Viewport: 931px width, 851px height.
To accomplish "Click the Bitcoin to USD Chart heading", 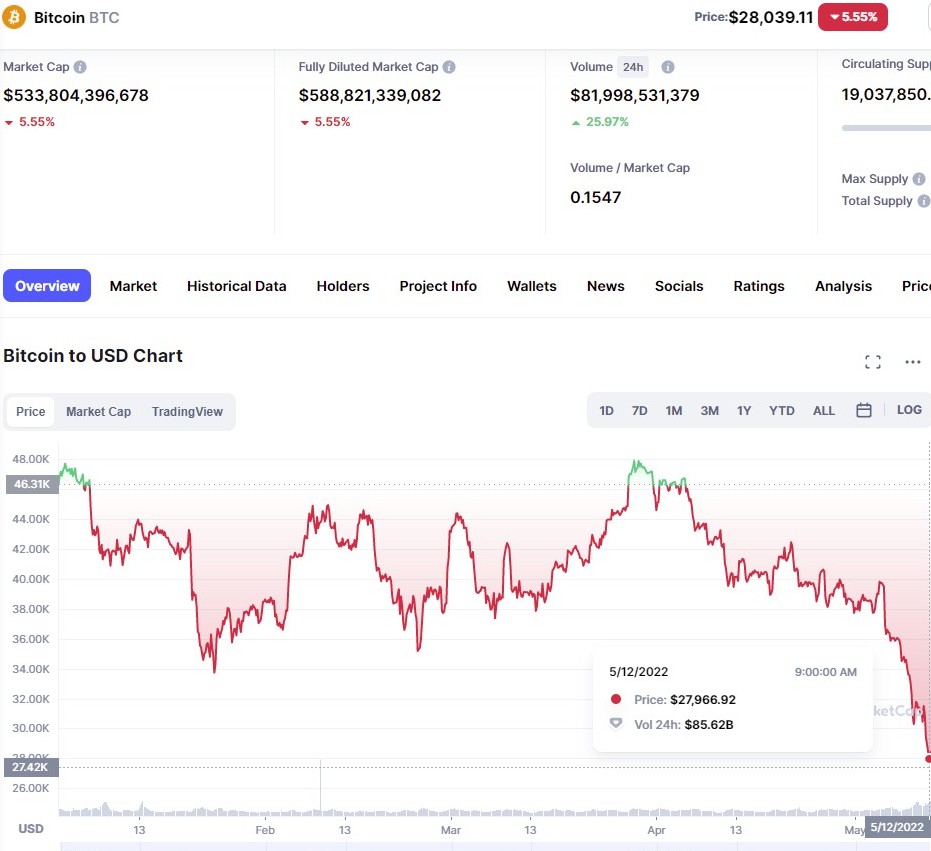I will (x=93, y=355).
